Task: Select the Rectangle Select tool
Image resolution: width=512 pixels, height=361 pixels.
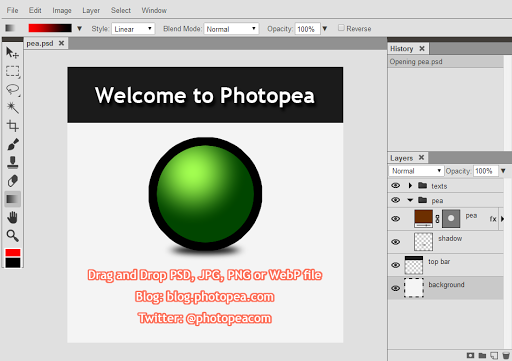Action: pyautogui.click(x=13, y=71)
